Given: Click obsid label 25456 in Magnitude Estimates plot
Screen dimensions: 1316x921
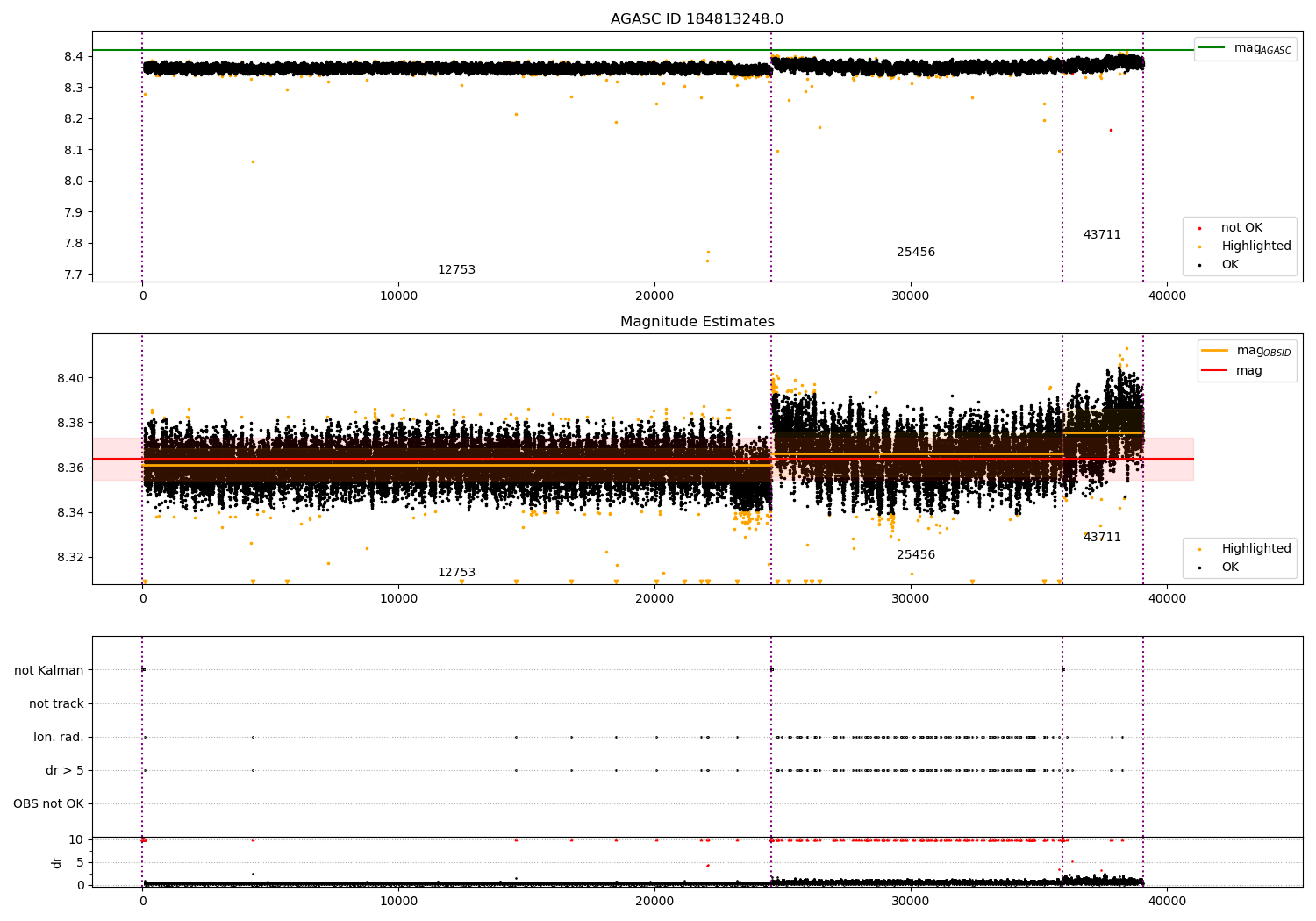Looking at the screenshot, I should click(x=916, y=555).
